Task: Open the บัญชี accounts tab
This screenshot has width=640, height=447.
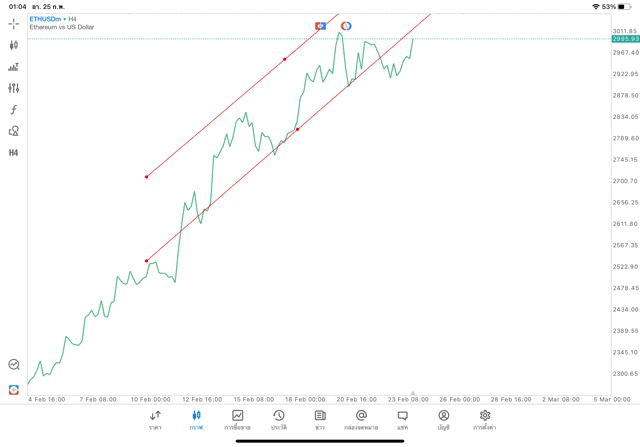Action: [443, 419]
